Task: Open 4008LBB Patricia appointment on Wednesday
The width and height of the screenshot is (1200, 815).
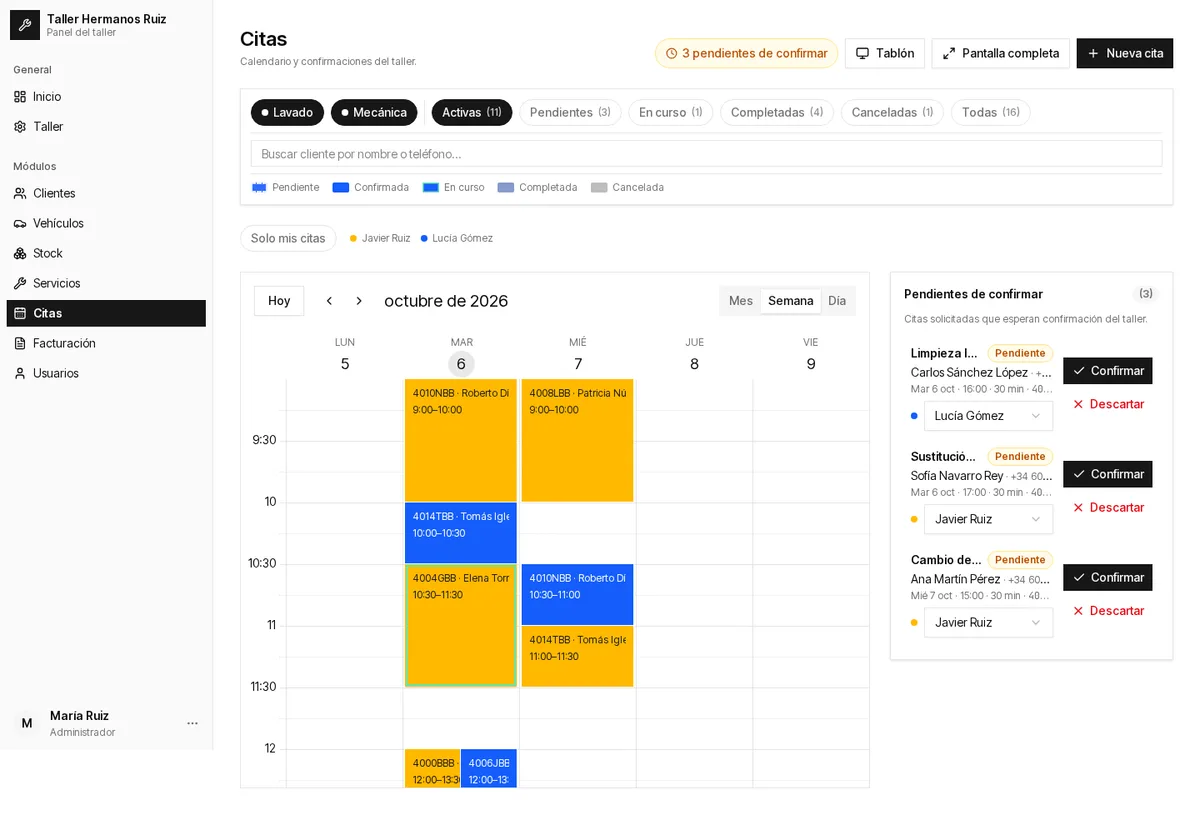Action: coord(577,440)
